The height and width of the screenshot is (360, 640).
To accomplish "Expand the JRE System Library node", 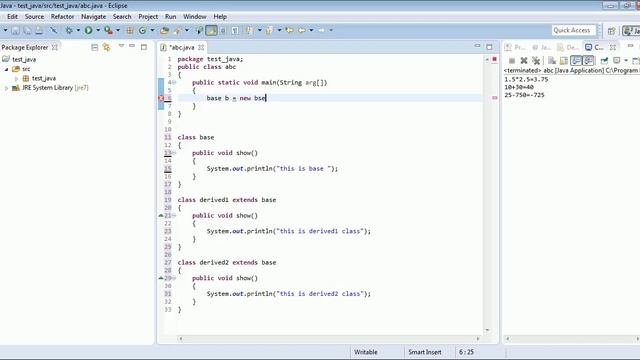I will [x=7, y=88].
